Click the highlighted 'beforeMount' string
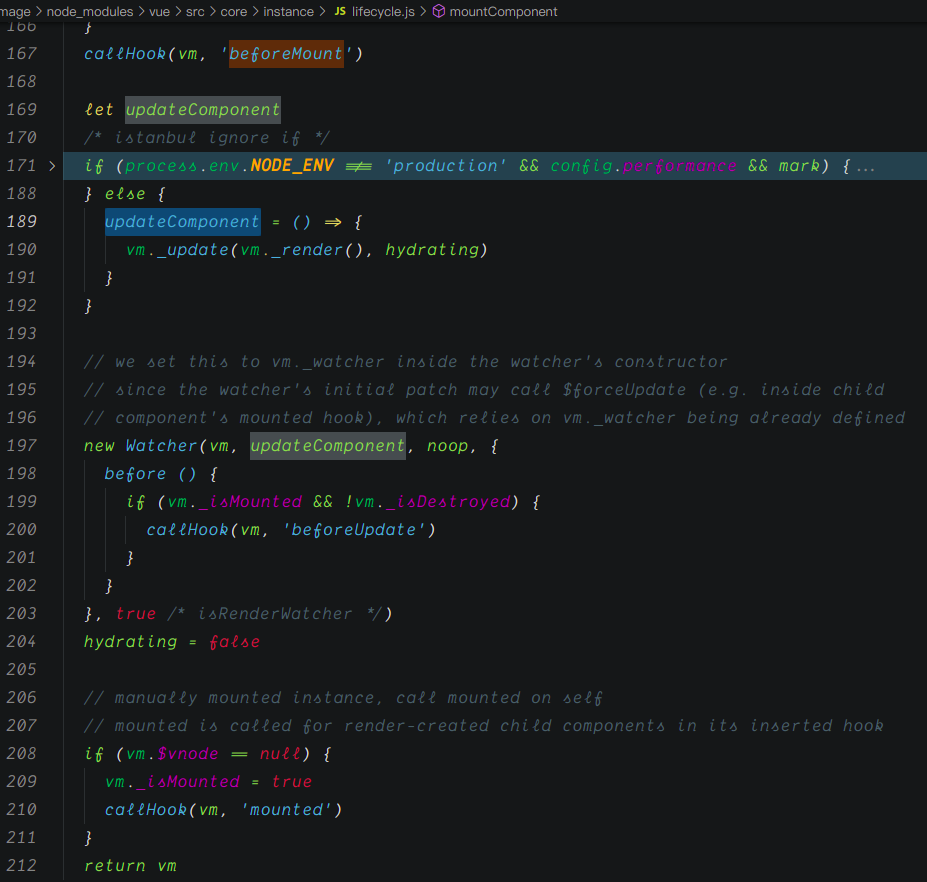927x882 pixels. pos(286,54)
